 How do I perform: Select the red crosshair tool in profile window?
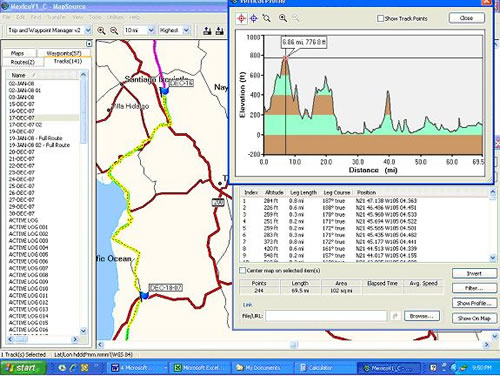point(241,18)
